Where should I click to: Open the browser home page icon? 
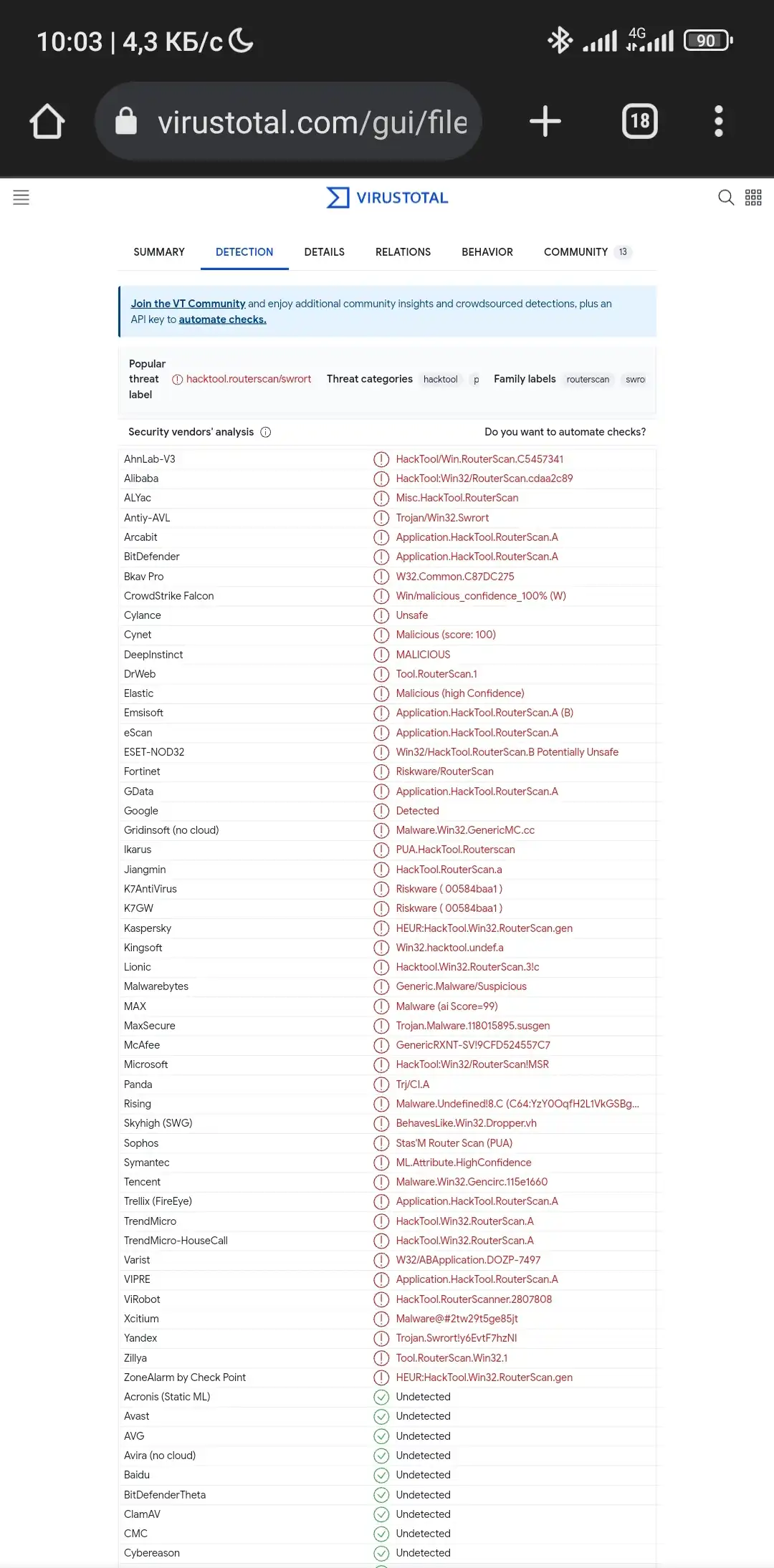click(x=47, y=122)
